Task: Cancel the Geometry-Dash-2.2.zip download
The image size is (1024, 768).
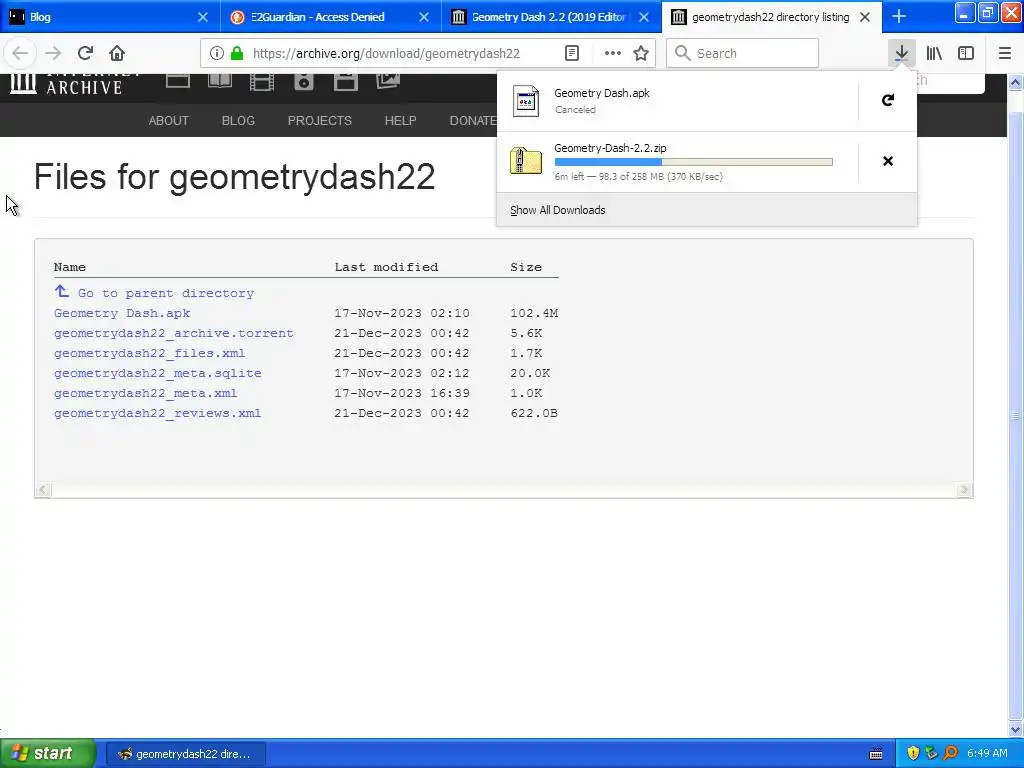Action: (x=888, y=161)
